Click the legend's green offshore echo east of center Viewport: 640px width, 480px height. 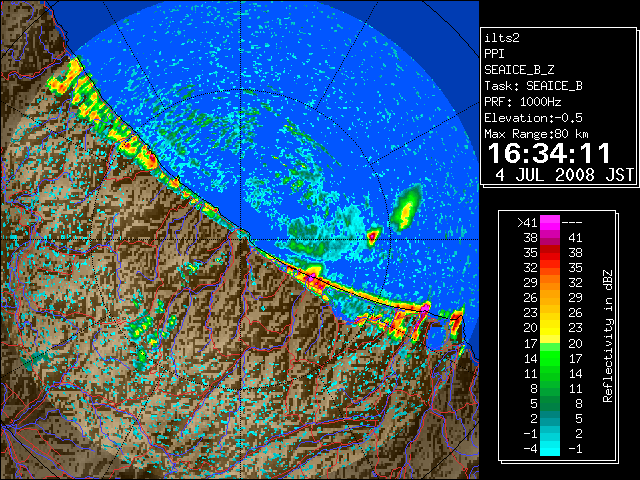click(406, 207)
